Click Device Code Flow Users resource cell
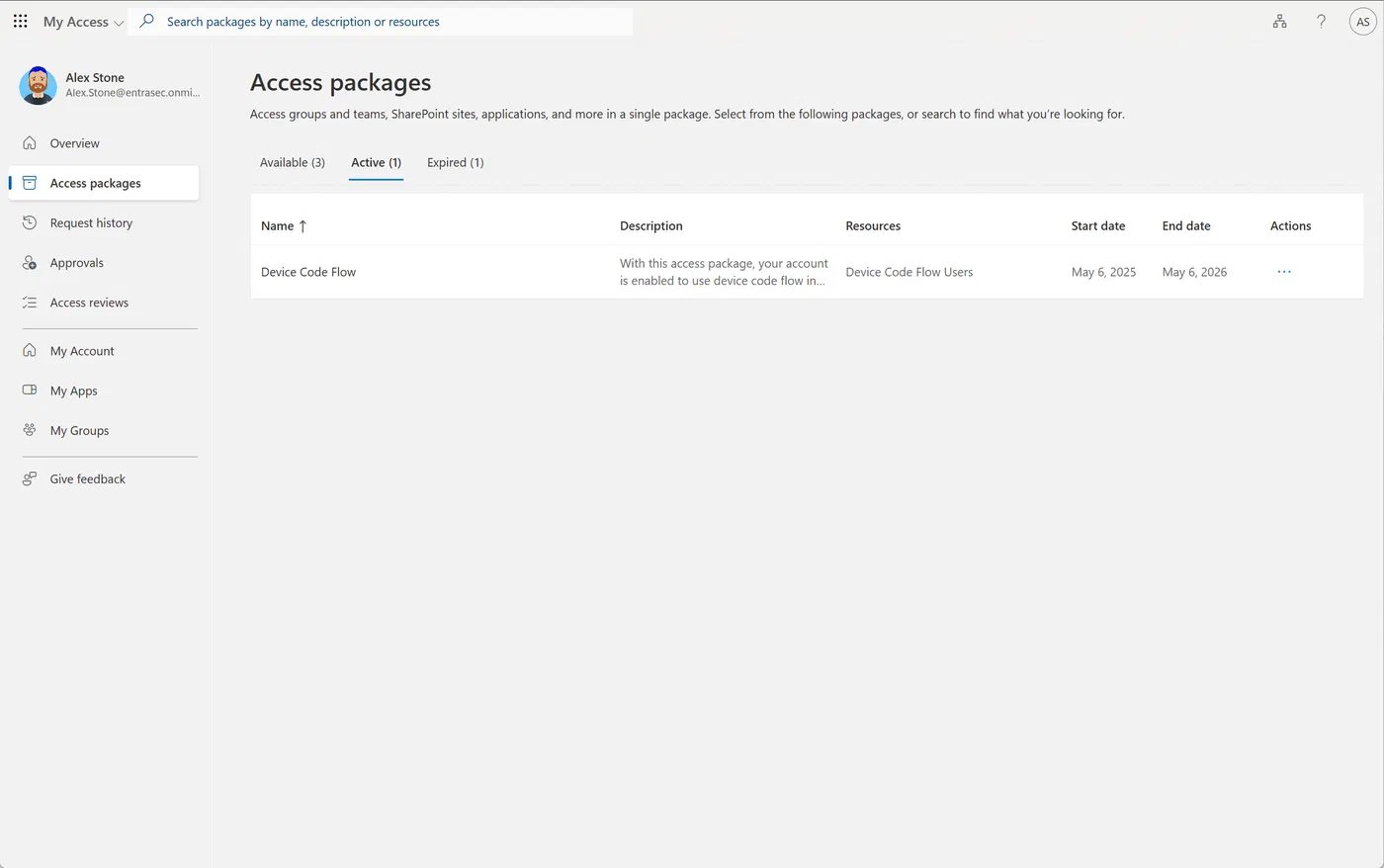Image resolution: width=1384 pixels, height=868 pixels. click(x=909, y=272)
